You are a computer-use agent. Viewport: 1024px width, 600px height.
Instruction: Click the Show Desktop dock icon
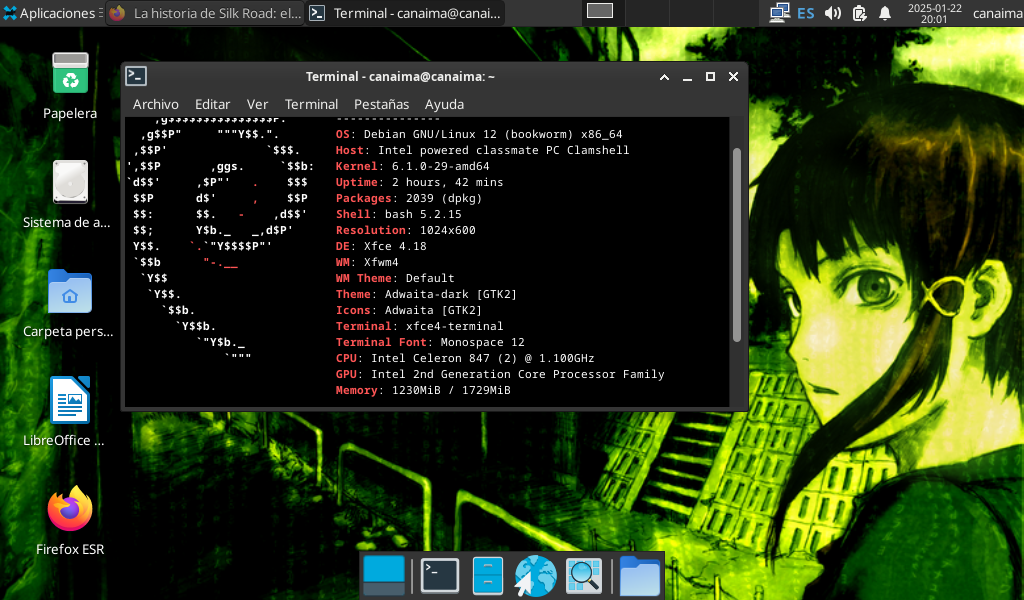[x=384, y=575]
